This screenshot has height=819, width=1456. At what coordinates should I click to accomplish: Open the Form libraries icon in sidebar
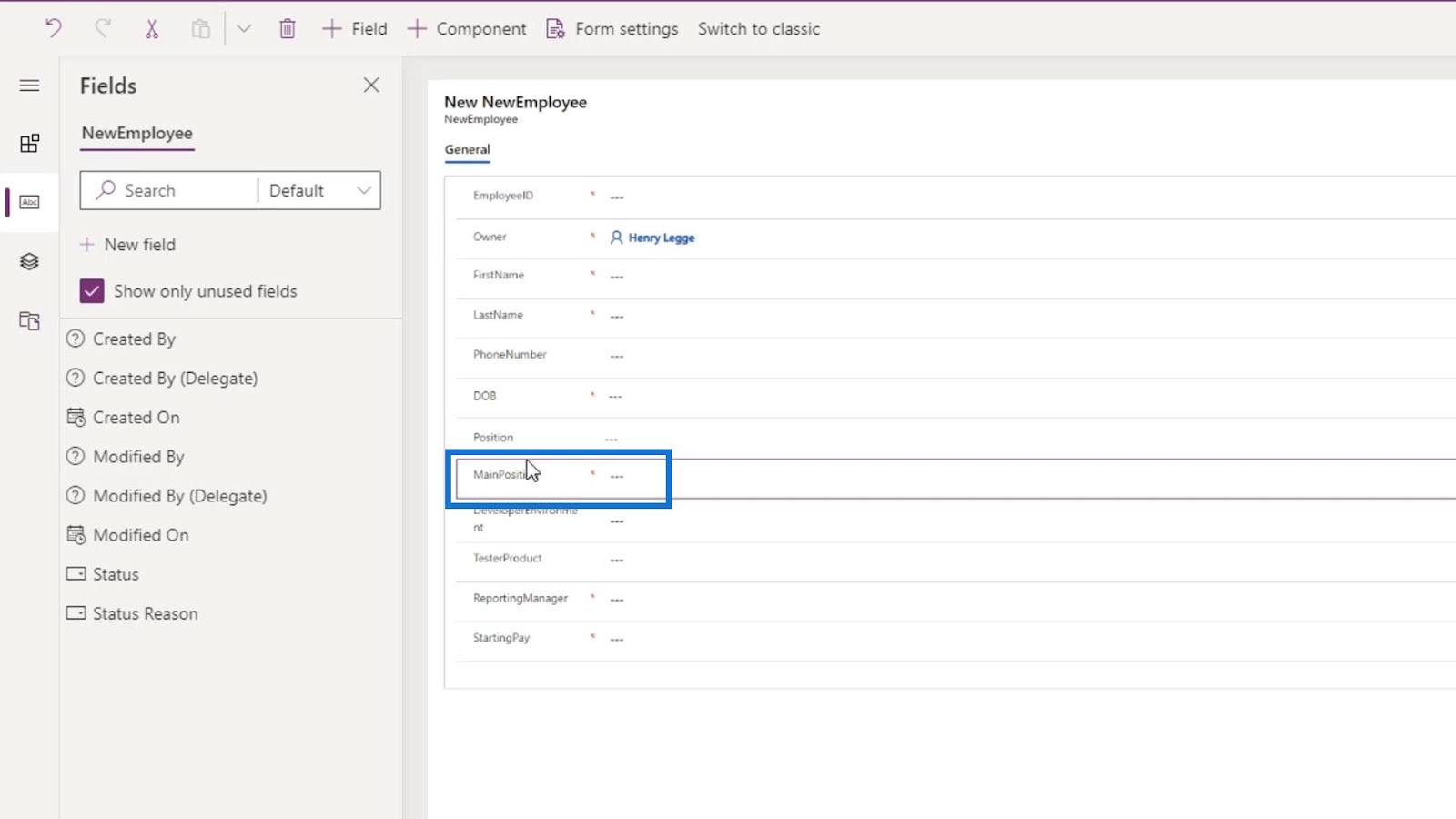tap(29, 320)
